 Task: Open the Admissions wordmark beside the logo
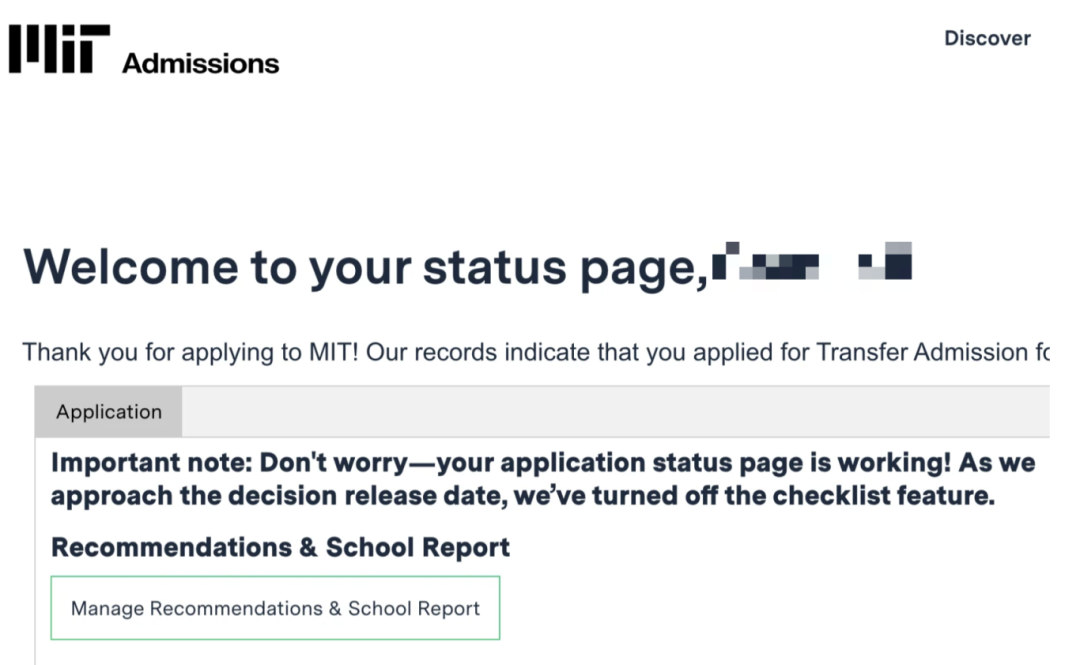[200, 63]
